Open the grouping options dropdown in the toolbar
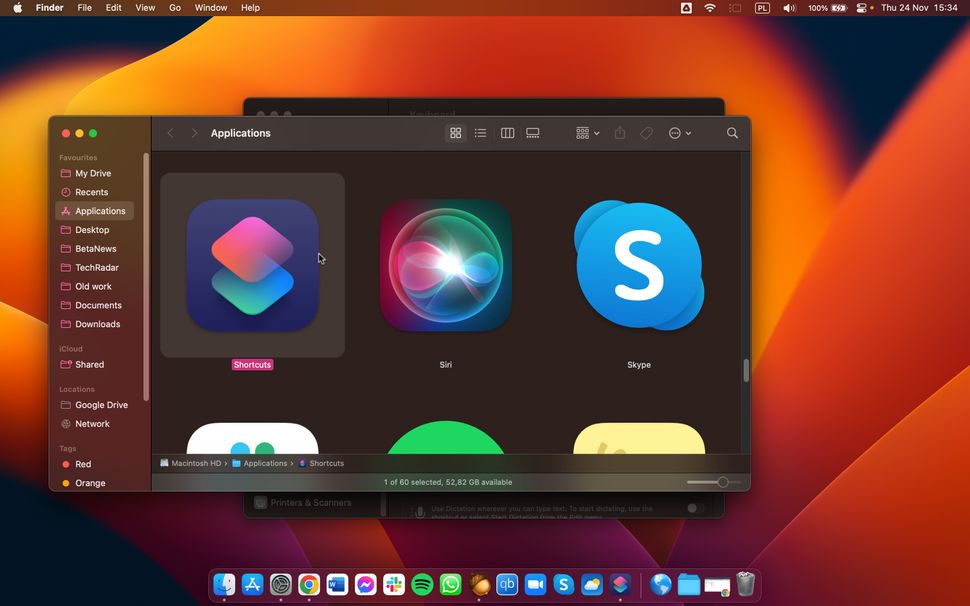This screenshot has height=606, width=970. coord(585,132)
